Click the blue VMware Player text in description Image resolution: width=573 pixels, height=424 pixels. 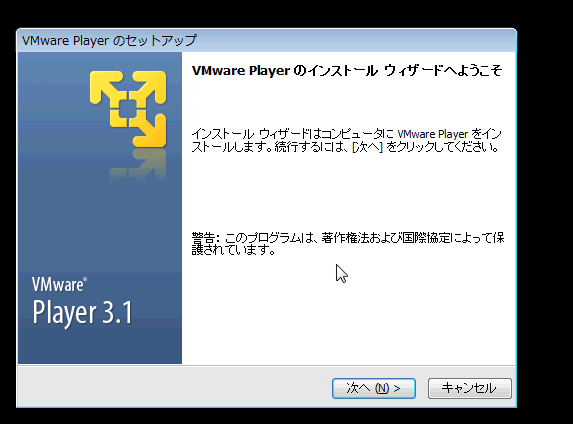click(433, 134)
